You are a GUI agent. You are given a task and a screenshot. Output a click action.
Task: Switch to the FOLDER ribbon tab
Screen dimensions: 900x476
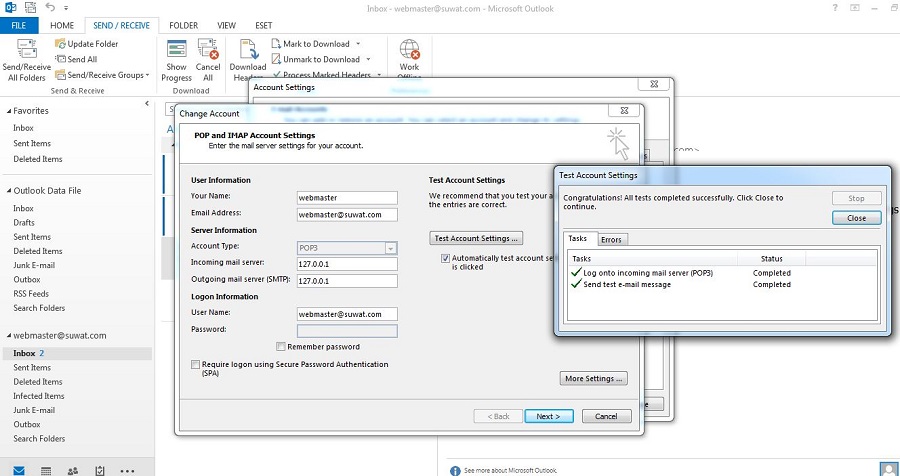pyautogui.click(x=184, y=25)
